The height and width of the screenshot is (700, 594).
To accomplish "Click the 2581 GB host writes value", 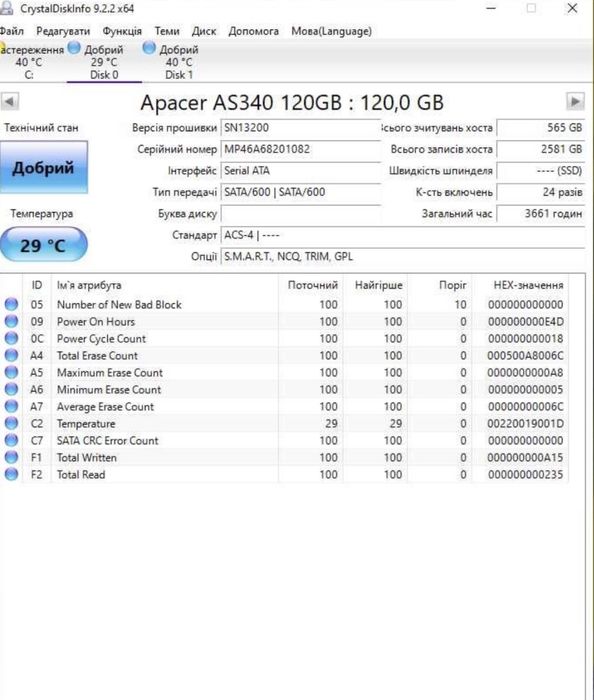I will [x=540, y=149].
